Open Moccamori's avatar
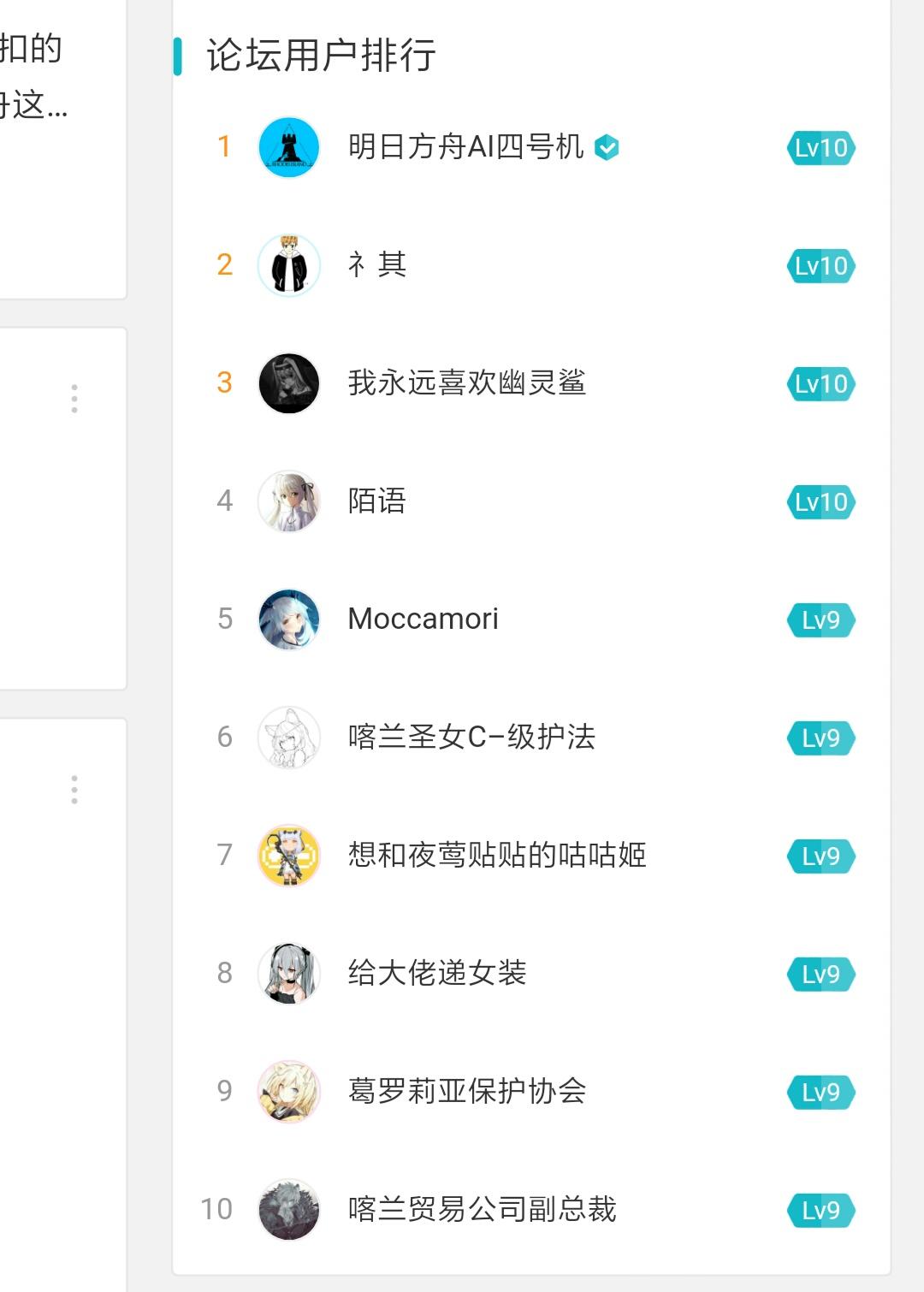The height and width of the screenshot is (1292, 924). [x=289, y=619]
